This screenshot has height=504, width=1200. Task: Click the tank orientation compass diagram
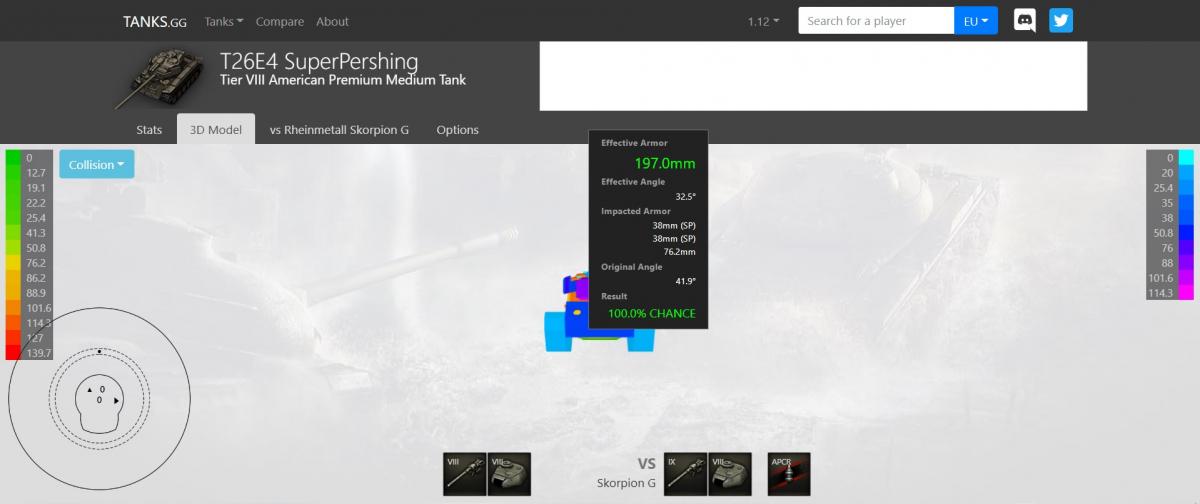pos(99,398)
